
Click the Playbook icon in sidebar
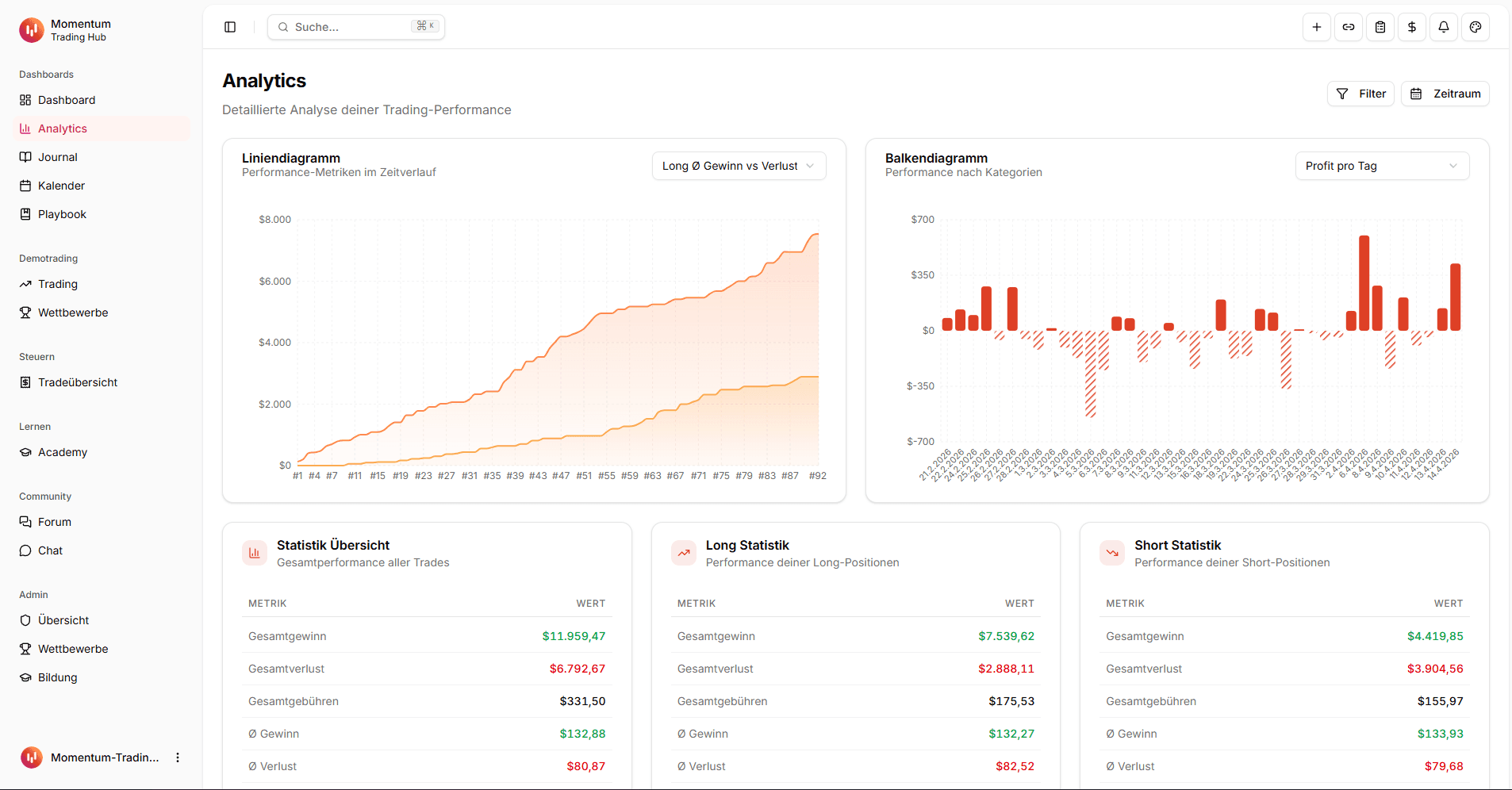[x=25, y=214]
